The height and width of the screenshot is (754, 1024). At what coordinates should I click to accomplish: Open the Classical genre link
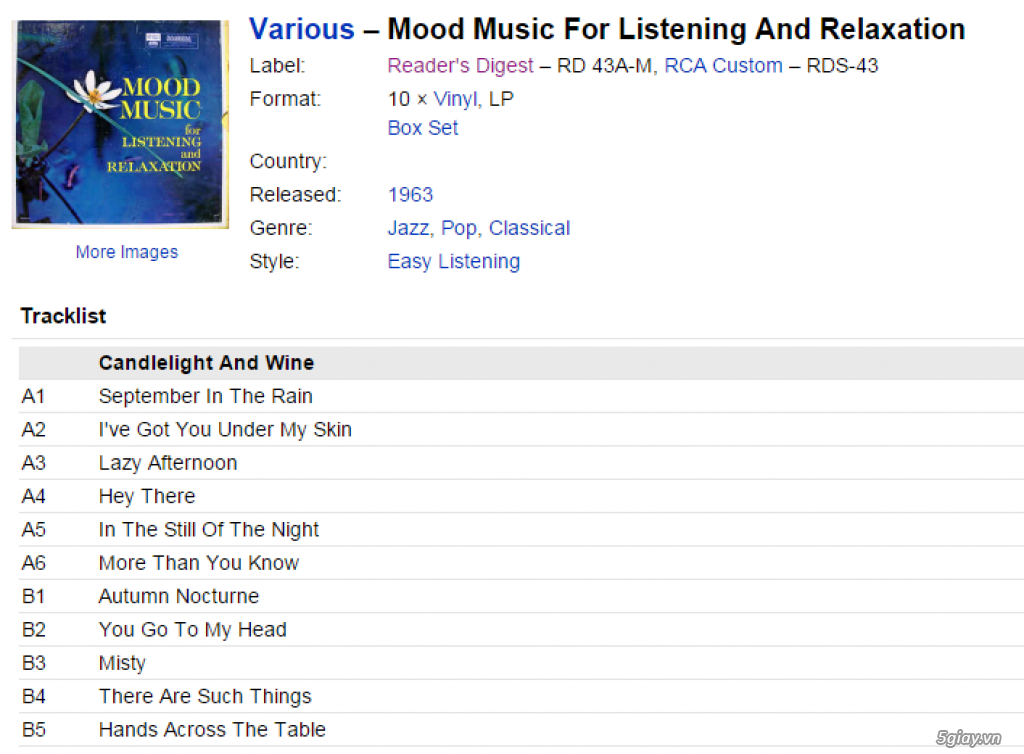529,227
